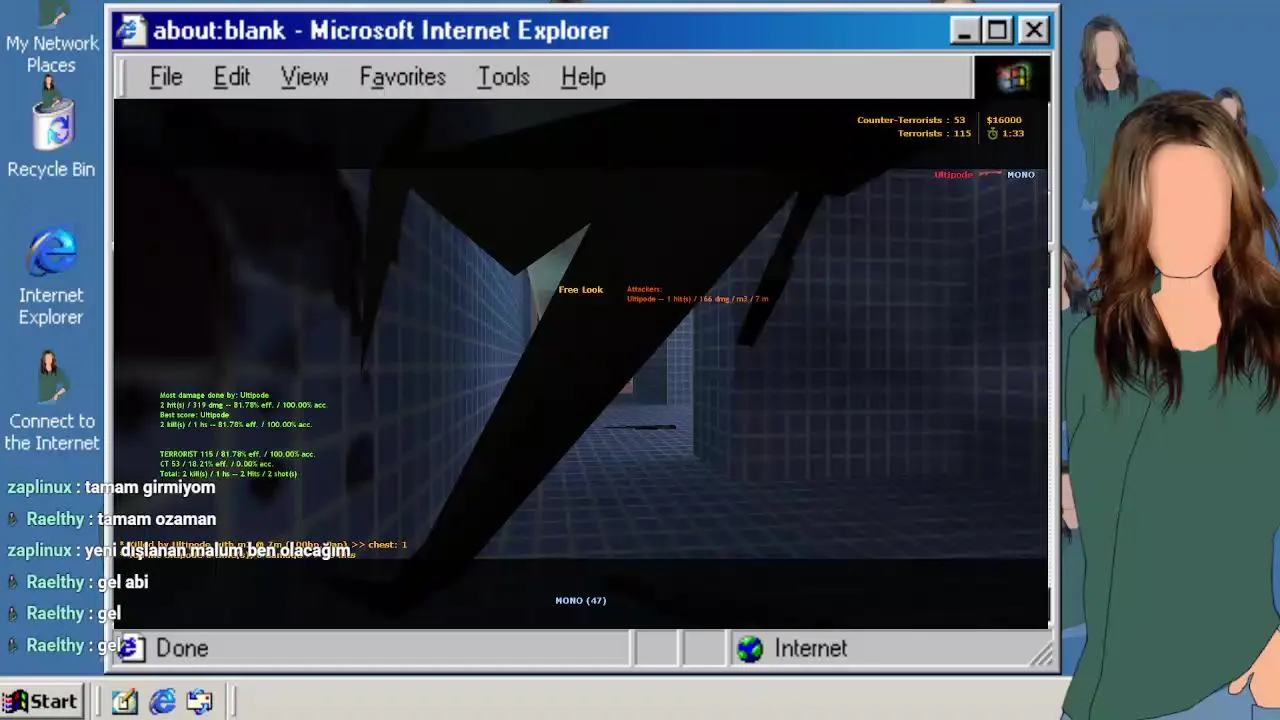The height and width of the screenshot is (720, 1280).
Task: Open the My Network Places desktop icon
Action: 51,38
